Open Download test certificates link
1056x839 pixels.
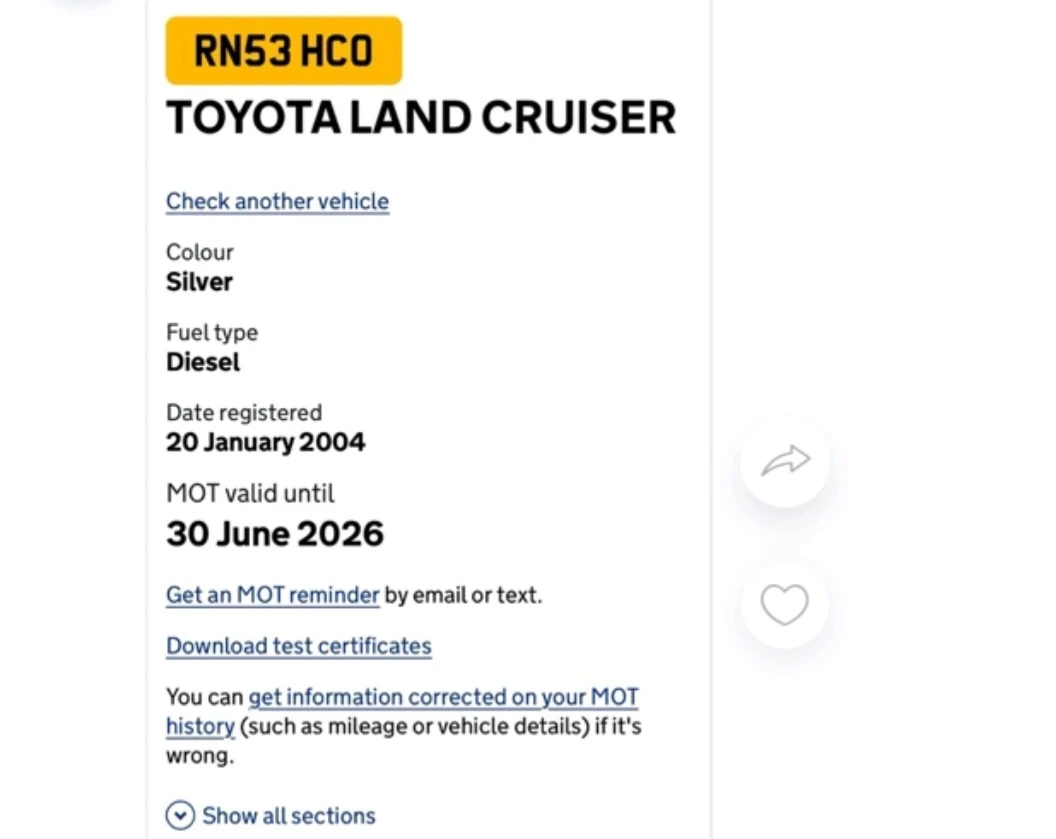coord(298,646)
